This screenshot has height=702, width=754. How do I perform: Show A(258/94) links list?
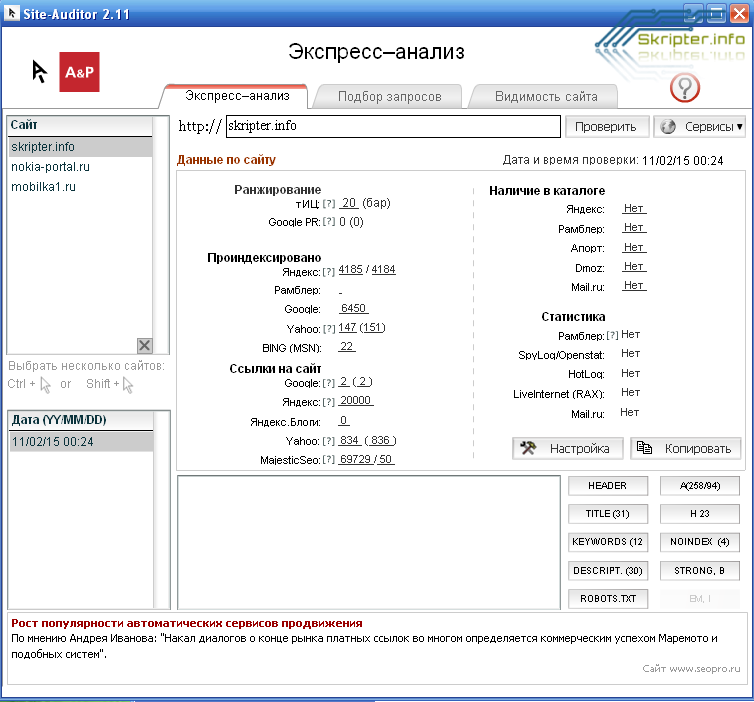(x=700, y=486)
